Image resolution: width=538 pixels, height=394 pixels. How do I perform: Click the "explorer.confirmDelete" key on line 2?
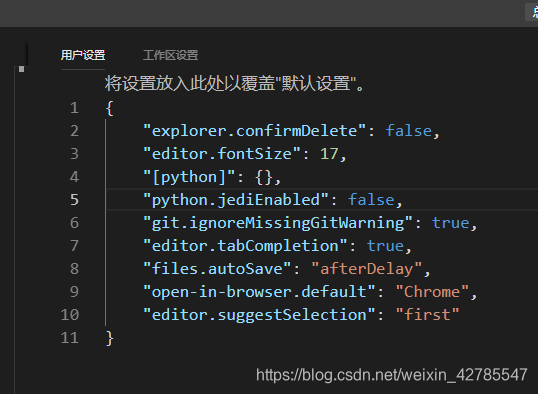[x=255, y=131]
